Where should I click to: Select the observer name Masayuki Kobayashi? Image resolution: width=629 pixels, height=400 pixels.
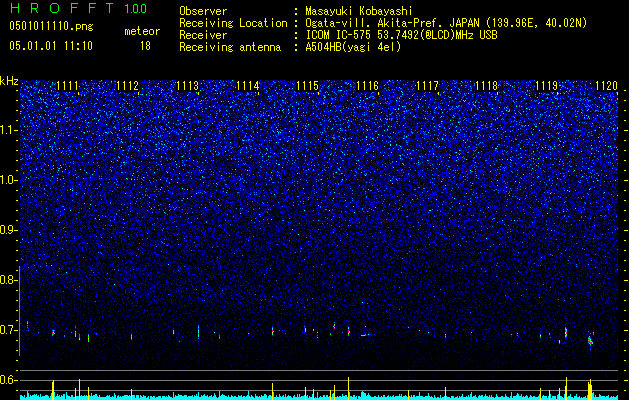coord(359,11)
